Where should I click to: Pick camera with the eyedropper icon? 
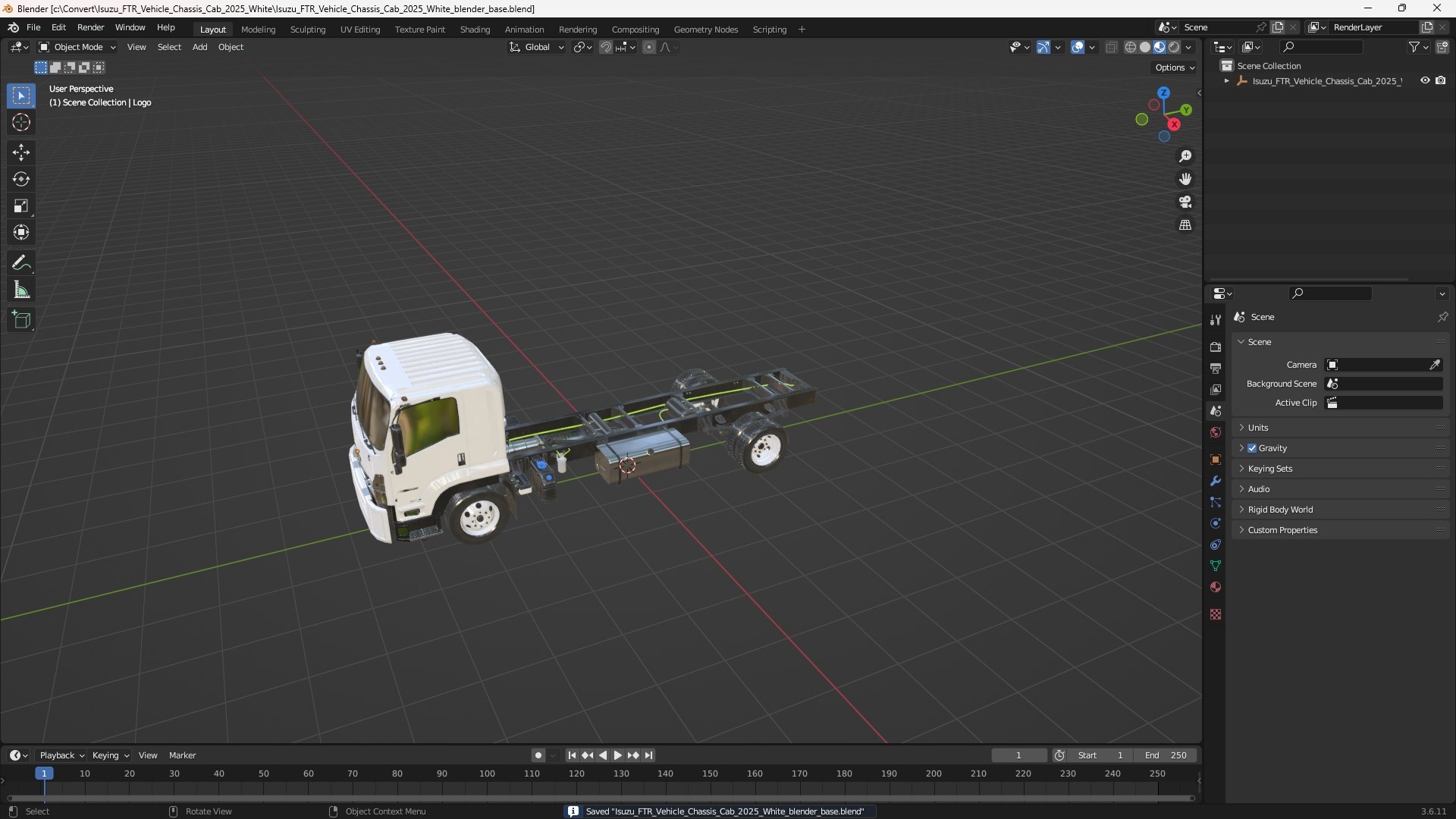pos(1435,365)
